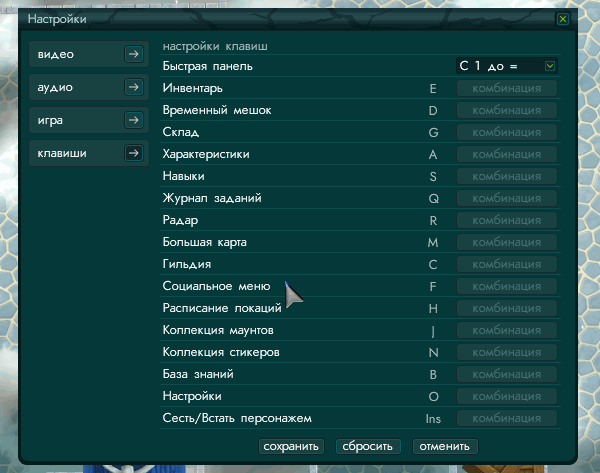The width and height of the screenshot is (600, 473).
Task: Click key N for Коллекция стикеров
Action: pyautogui.click(x=434, y=352)
